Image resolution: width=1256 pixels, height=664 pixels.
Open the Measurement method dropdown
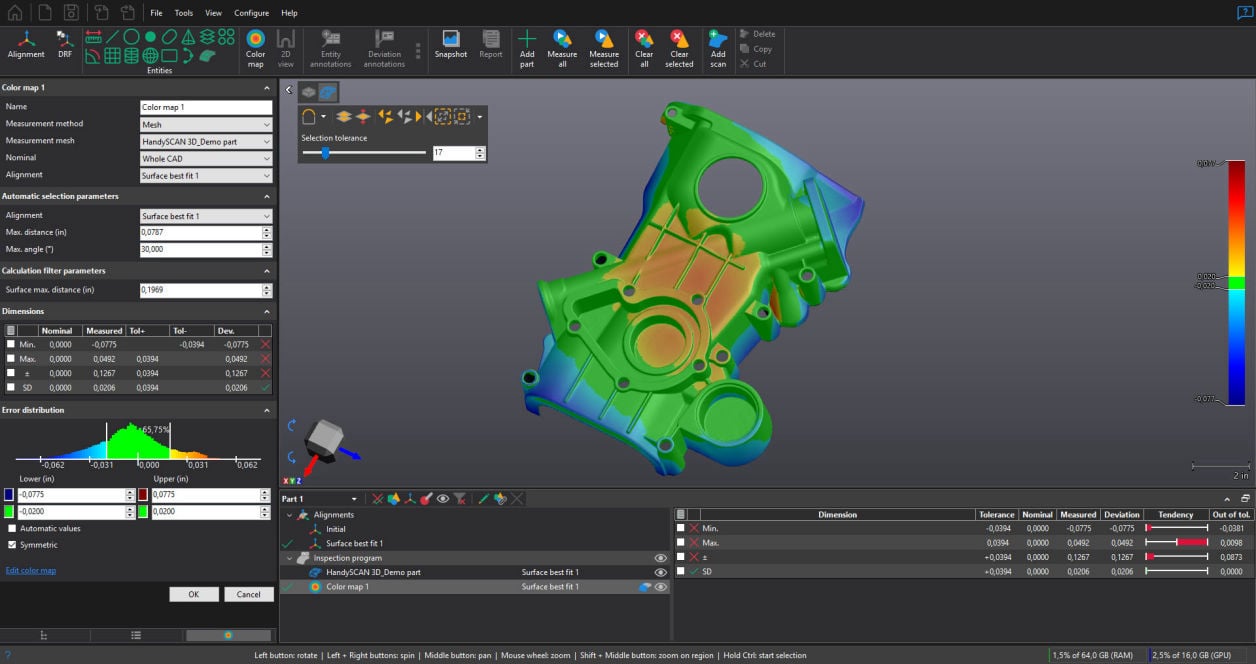tap(205, 124)
